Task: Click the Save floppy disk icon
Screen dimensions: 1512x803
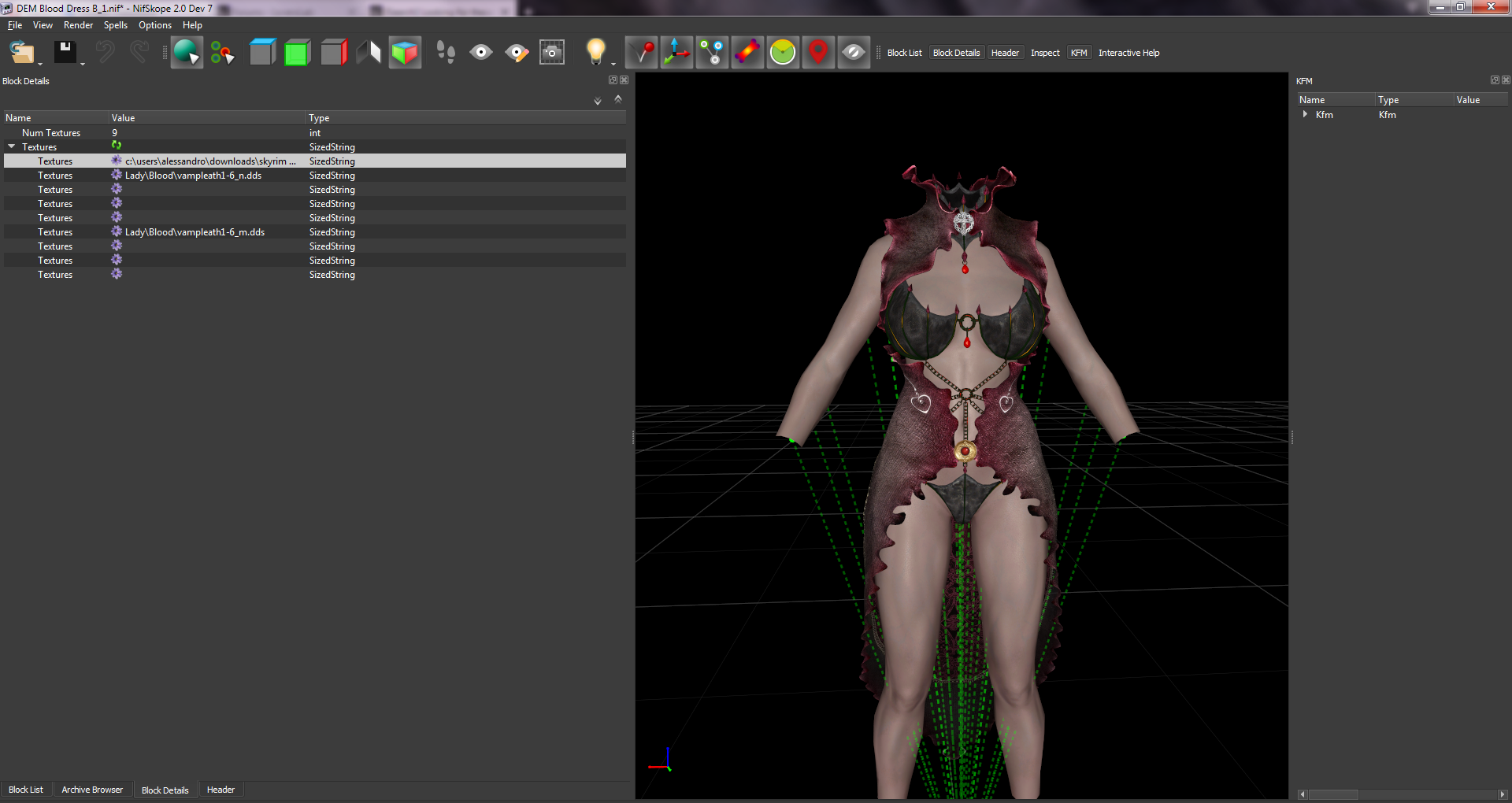Action: click(x=65, y=53)
